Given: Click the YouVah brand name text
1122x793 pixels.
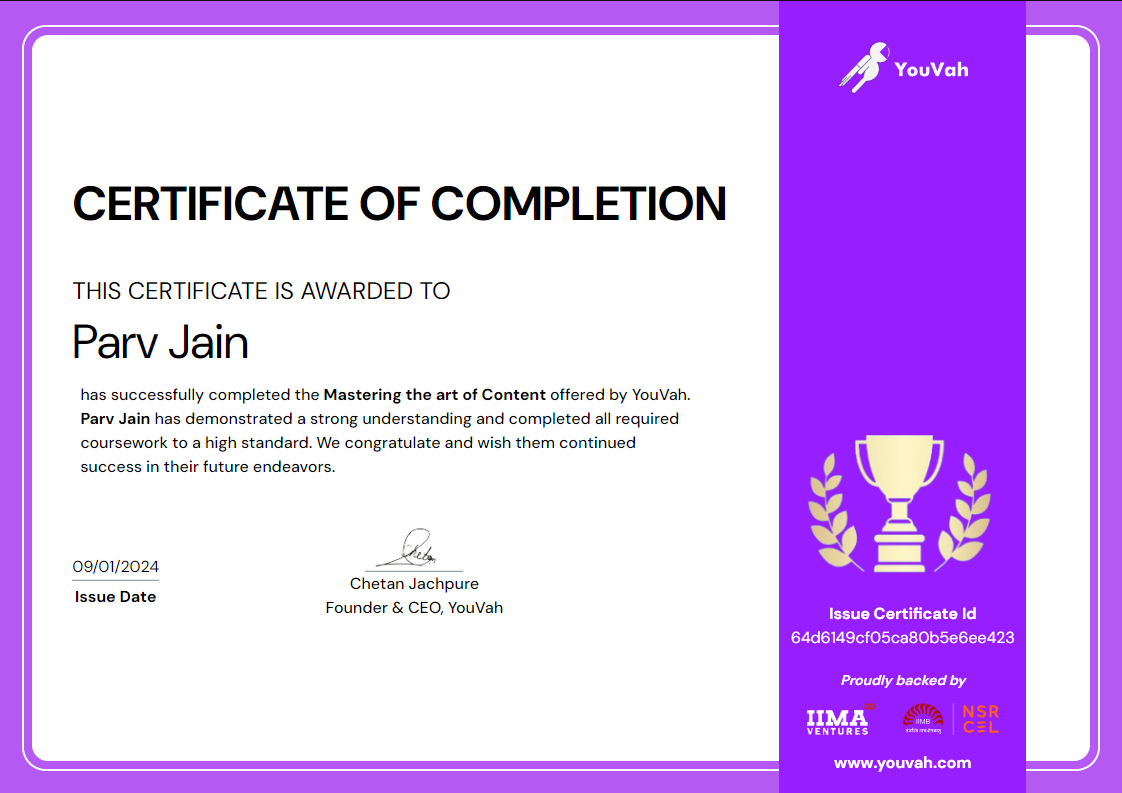Looking at the screenshot, I should (x=931, y=69).
